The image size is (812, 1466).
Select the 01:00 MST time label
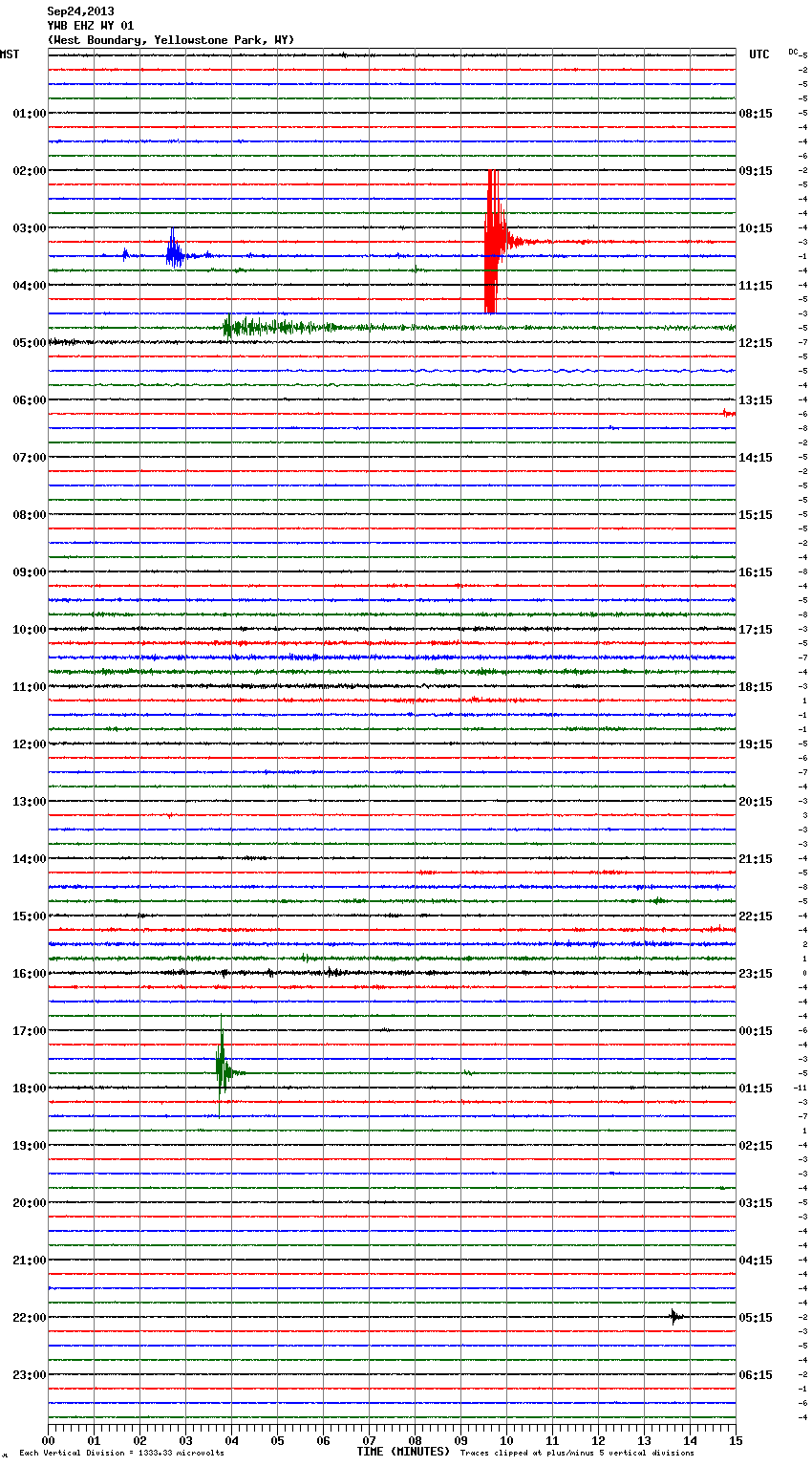[29, 113]
